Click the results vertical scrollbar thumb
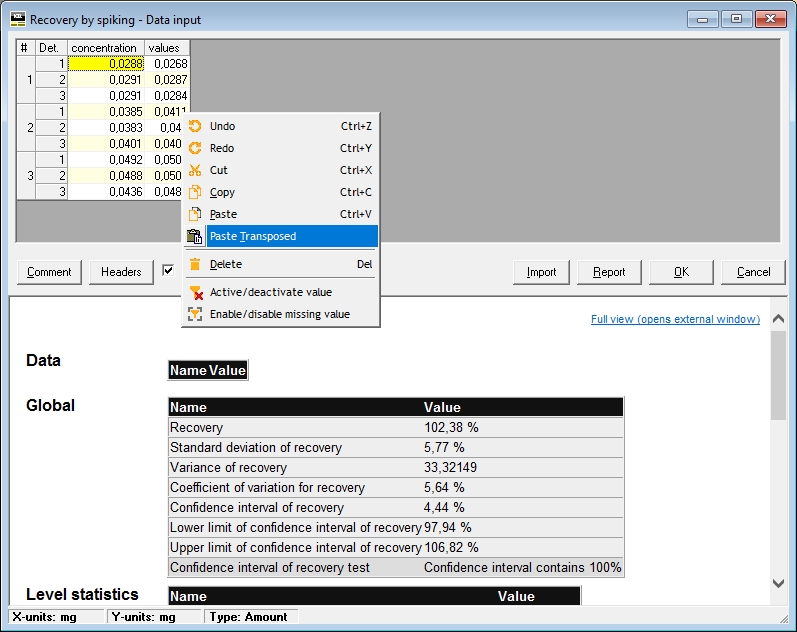Image resolution: width=797 pixels, height=632 pixels. point(778,375)
